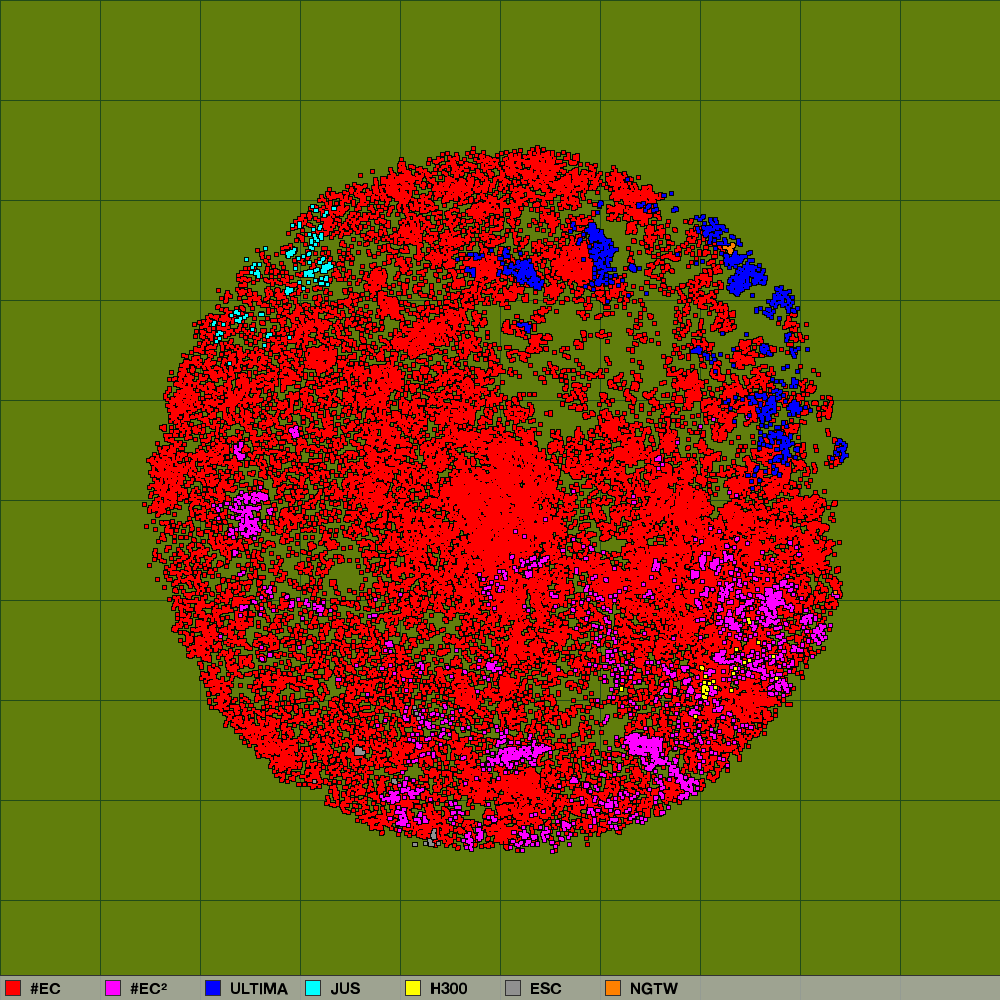Click the cyan JUS legend swatch
The height and width of the screenshot is (1000, 1000).
pos(313,988)
